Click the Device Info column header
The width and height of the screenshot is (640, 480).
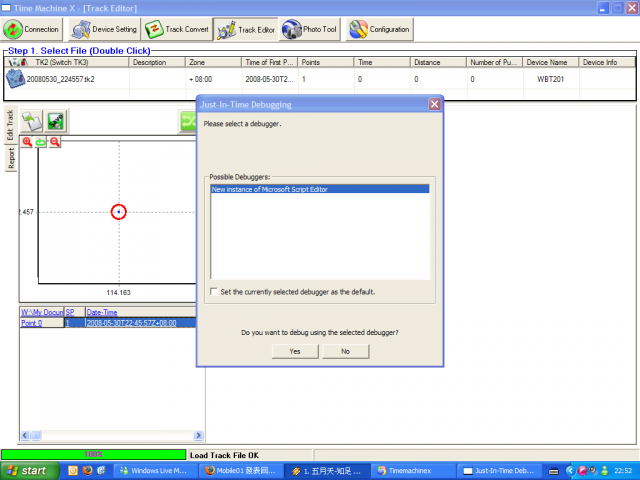(607, 62)
